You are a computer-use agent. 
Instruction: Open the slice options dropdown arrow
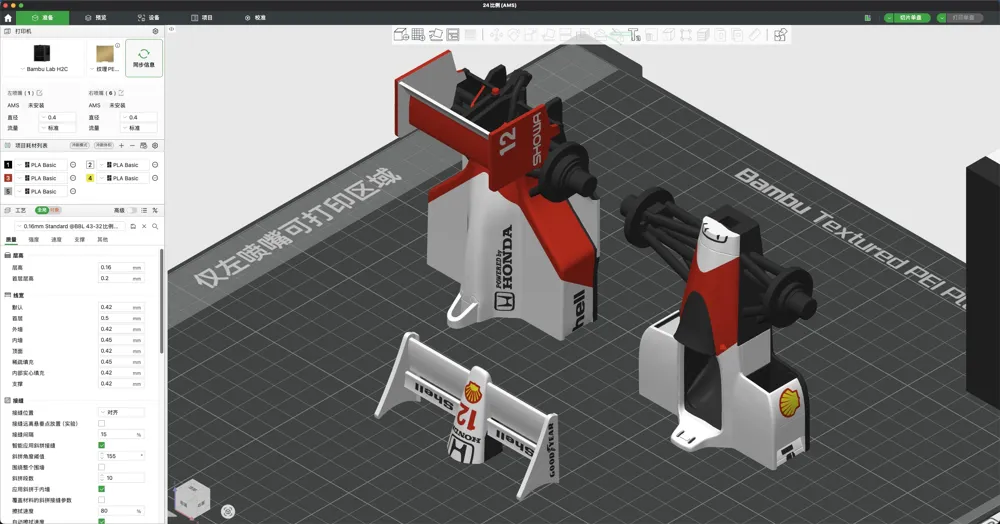pos(889,18)
